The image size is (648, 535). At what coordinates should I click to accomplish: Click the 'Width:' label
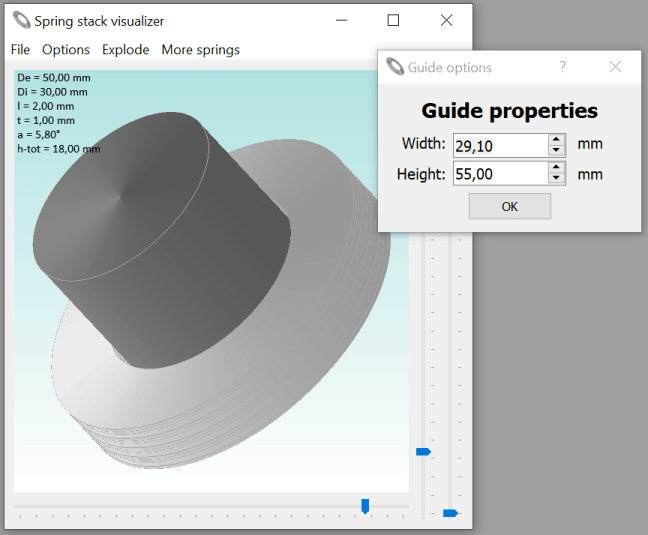(424, 144)
